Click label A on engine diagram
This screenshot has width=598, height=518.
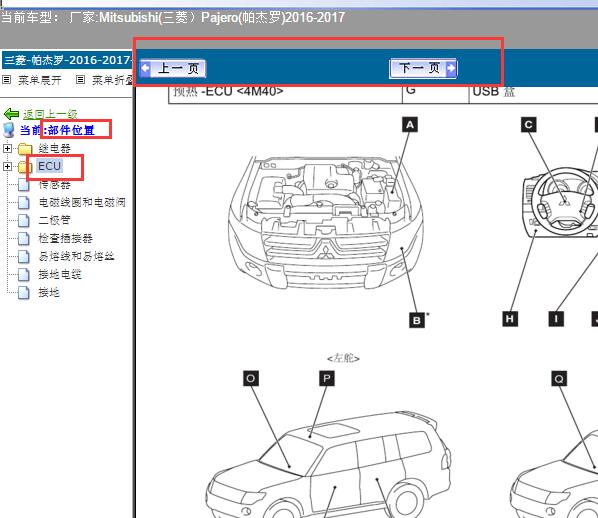tap(410, 125)
